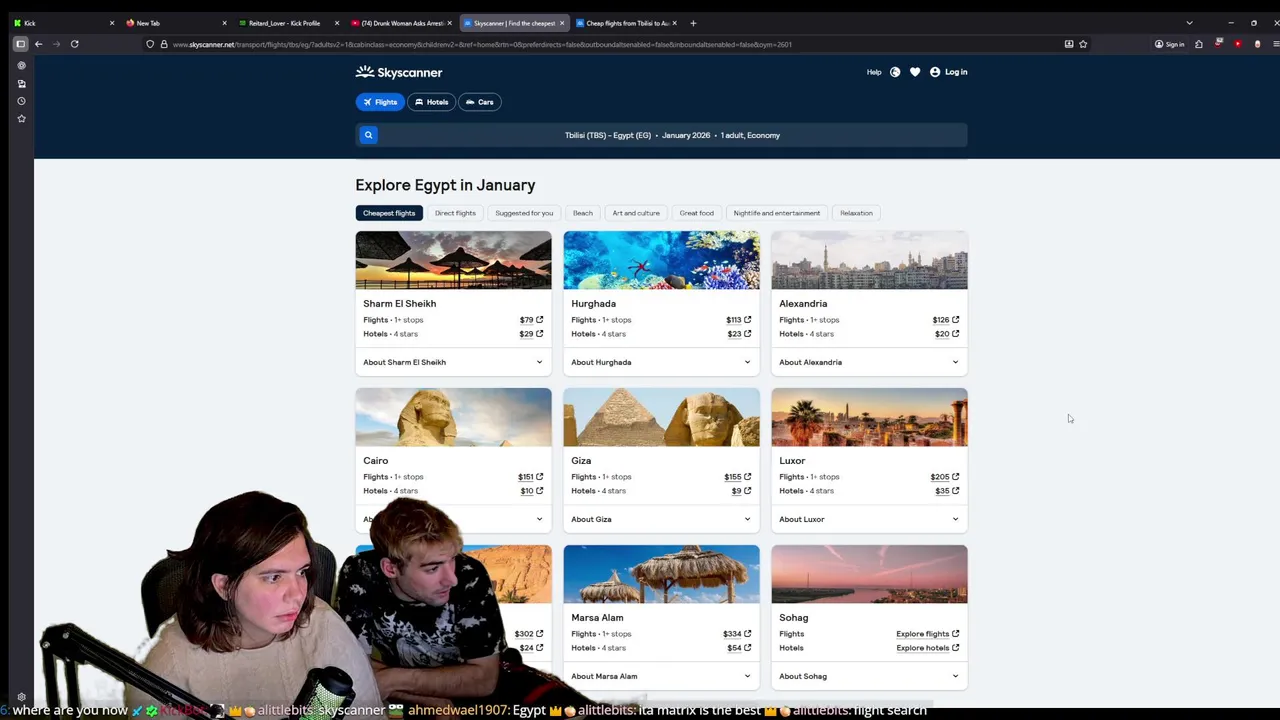Select the Great food filter
This screenshot has width=1280, height=720.
[697, 213]
